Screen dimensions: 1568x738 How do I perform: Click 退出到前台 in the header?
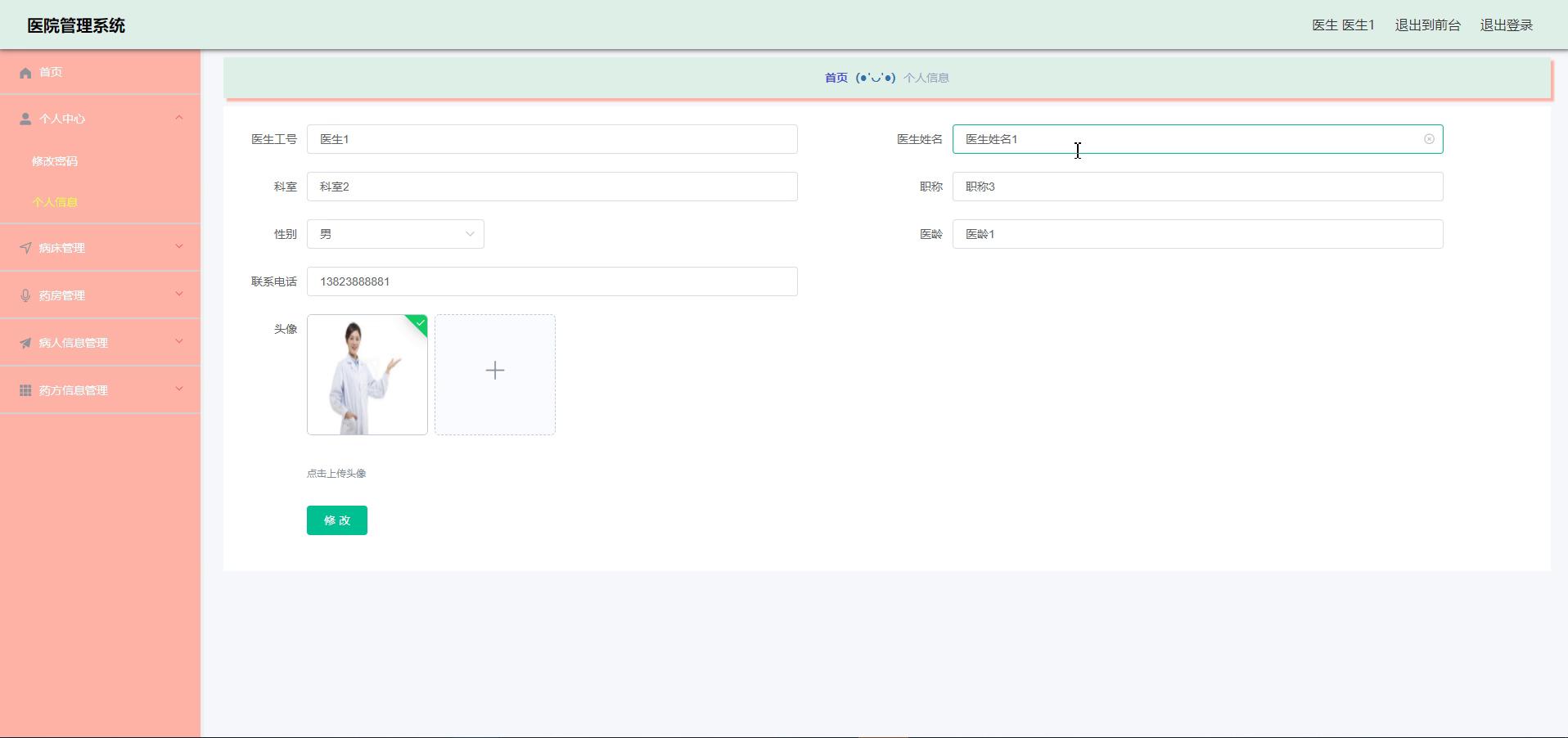pos(1427,25)
